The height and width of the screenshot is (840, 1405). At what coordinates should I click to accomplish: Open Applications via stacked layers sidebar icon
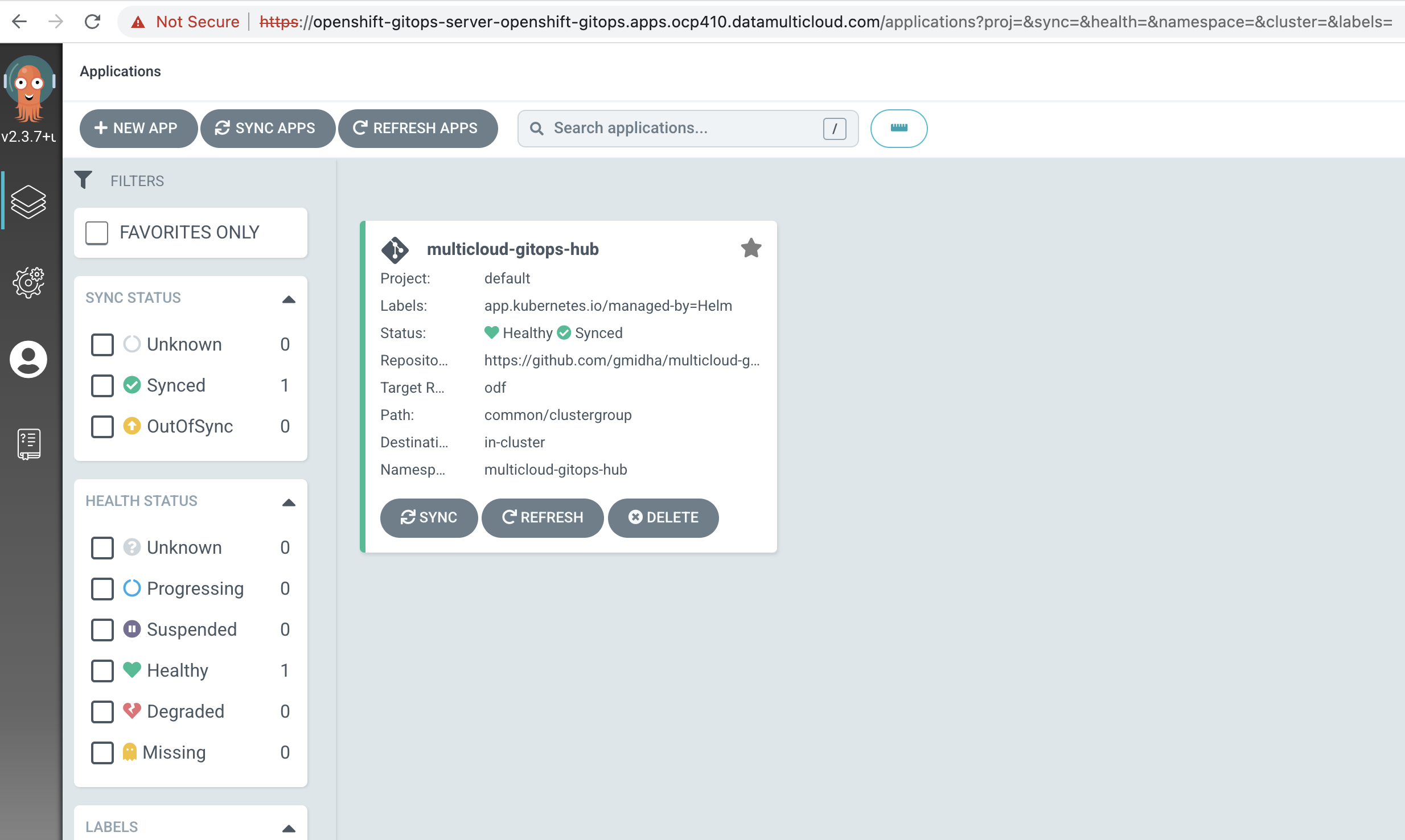(x=28, y=201)
